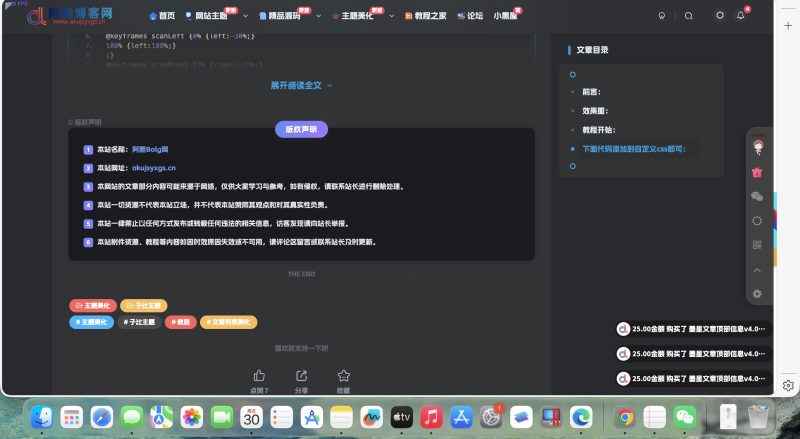The image size is (800, 439).
Task: Click the browser sidebar settings gear
Action: (x=788, y=385)
